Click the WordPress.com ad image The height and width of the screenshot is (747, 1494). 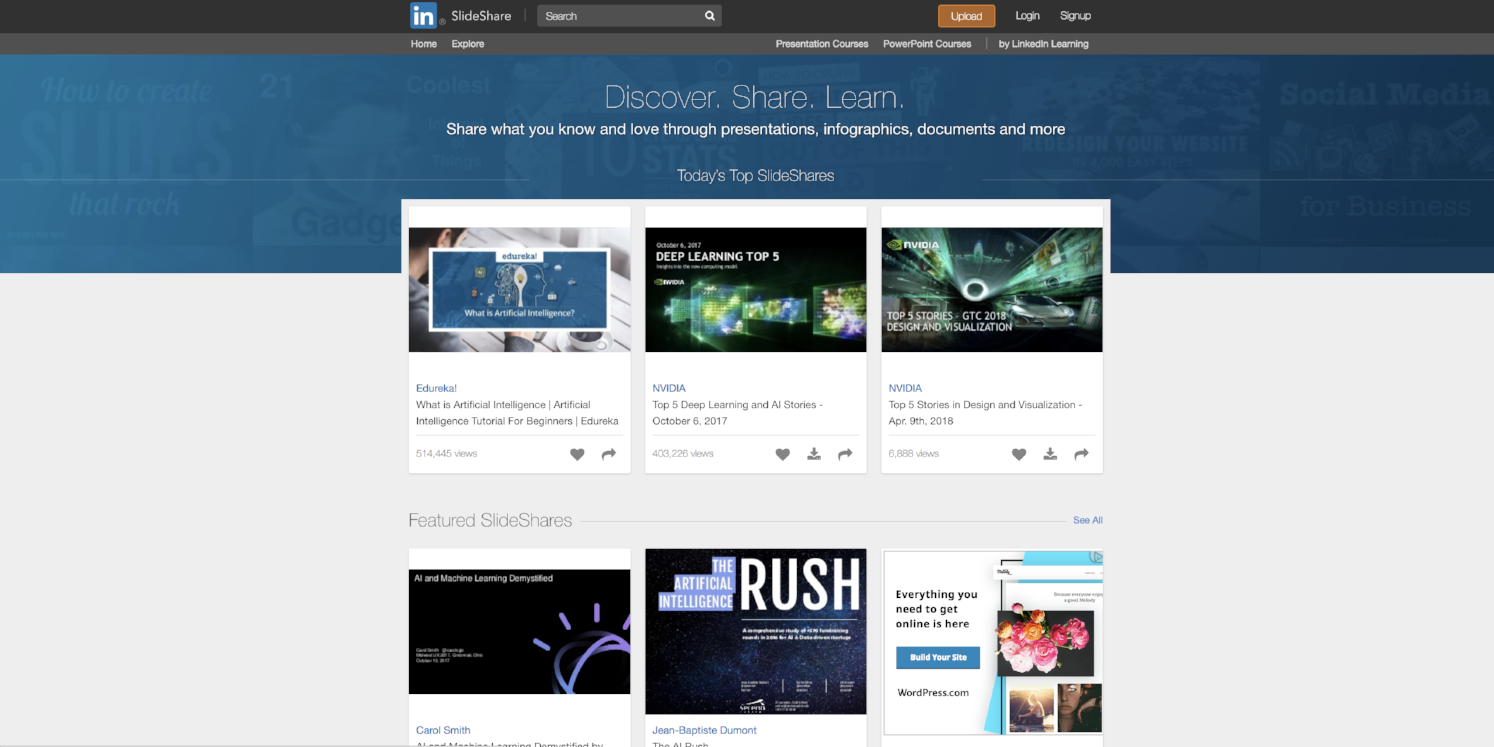tap(993, 642)
